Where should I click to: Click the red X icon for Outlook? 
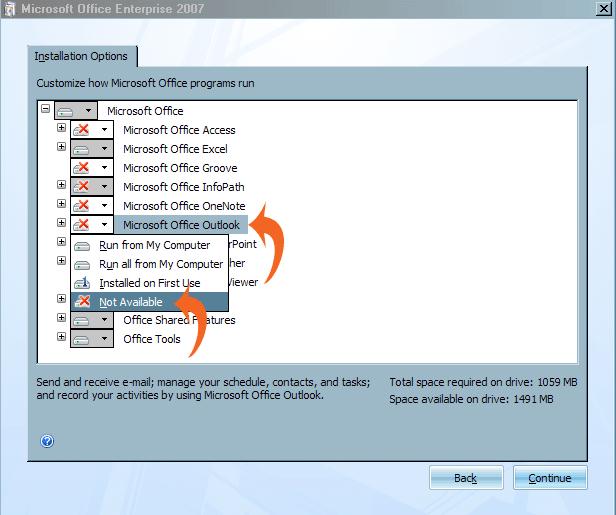point(81,224)
